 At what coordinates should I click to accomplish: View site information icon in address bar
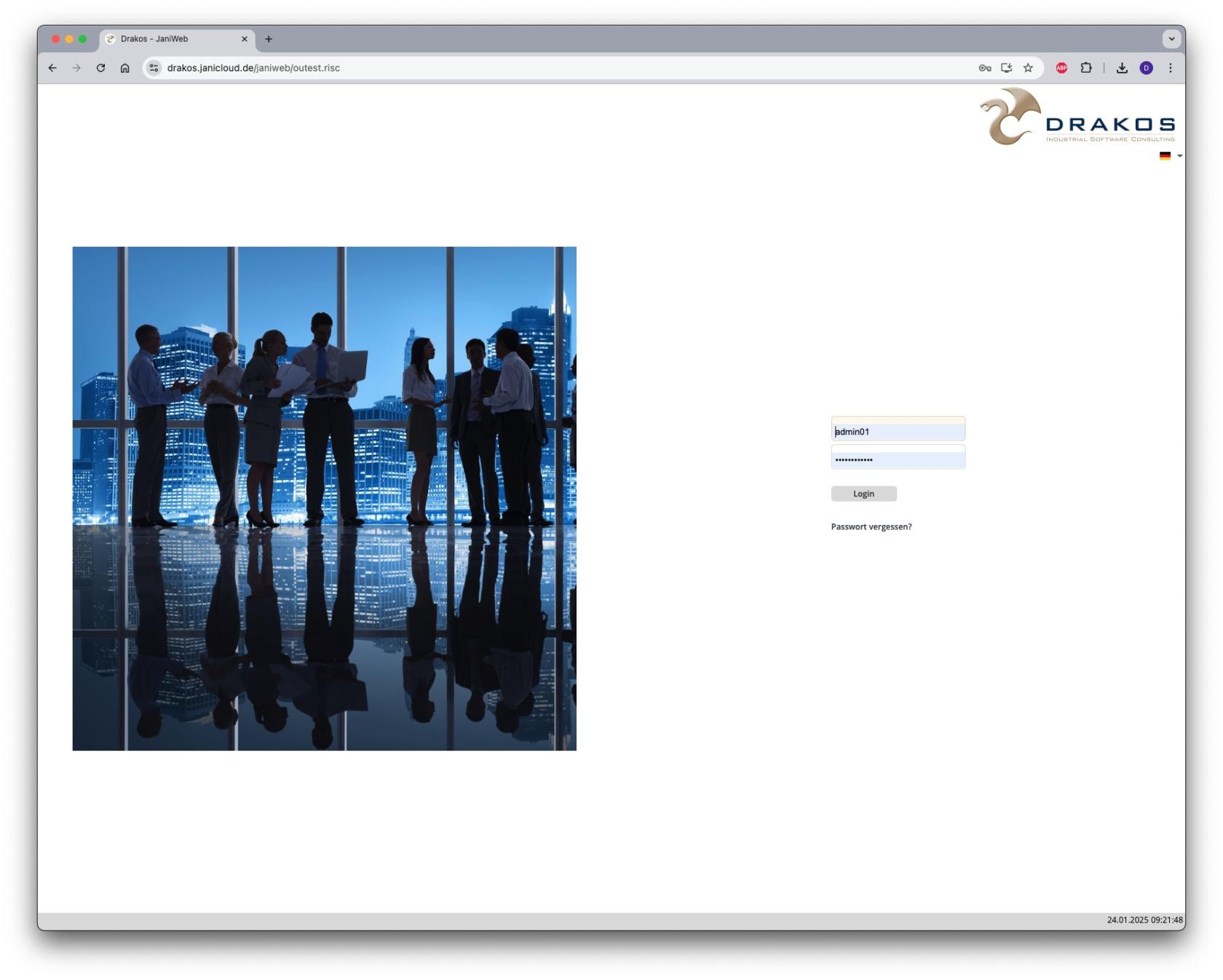[154, 68]
